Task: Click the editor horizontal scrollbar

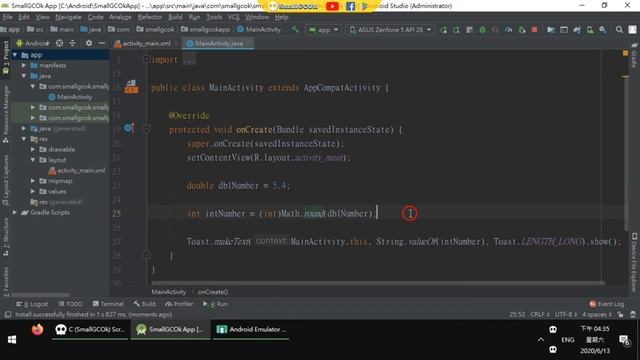Action: tap(378, 282)
